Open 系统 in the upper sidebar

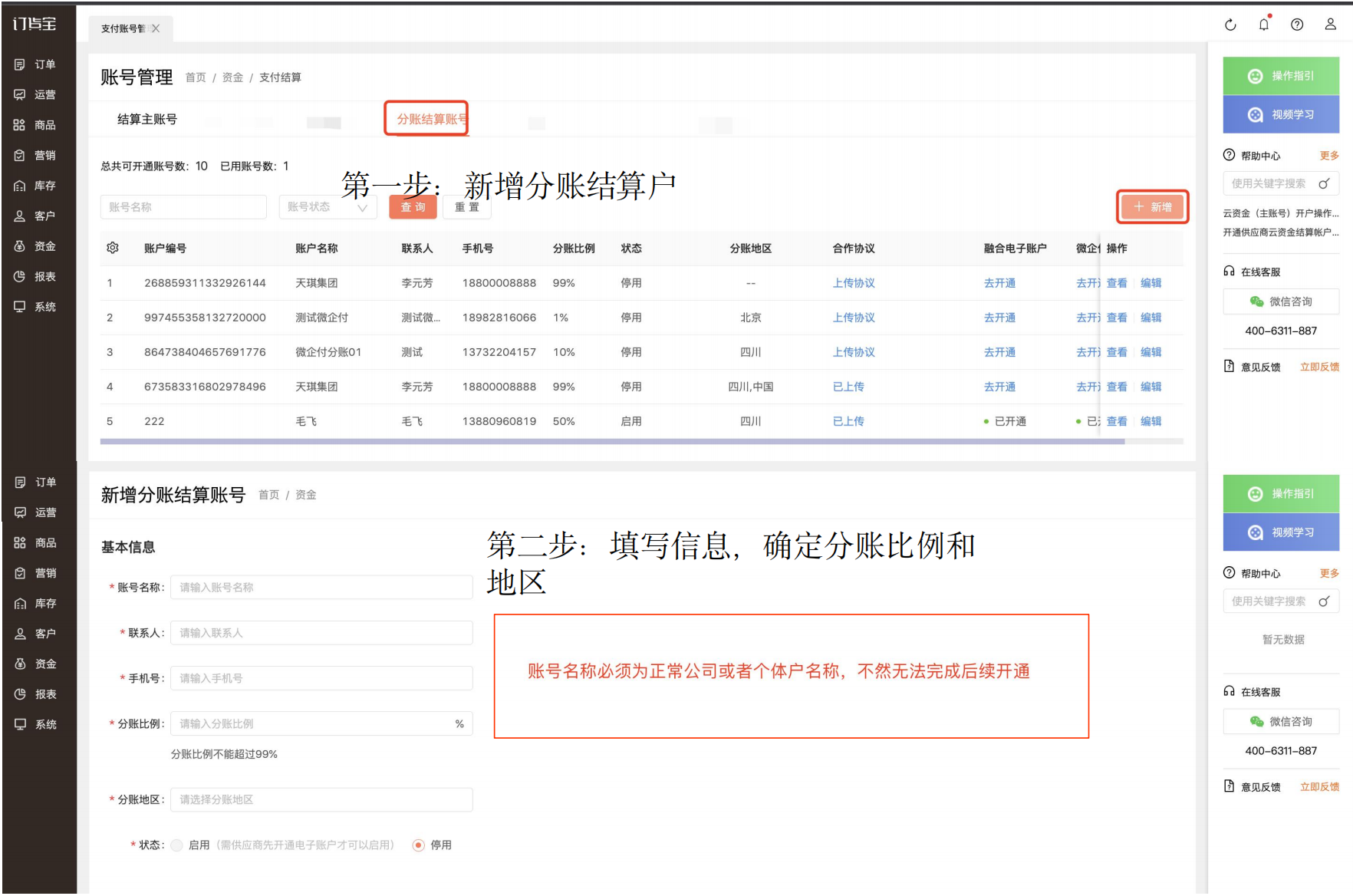35,307
